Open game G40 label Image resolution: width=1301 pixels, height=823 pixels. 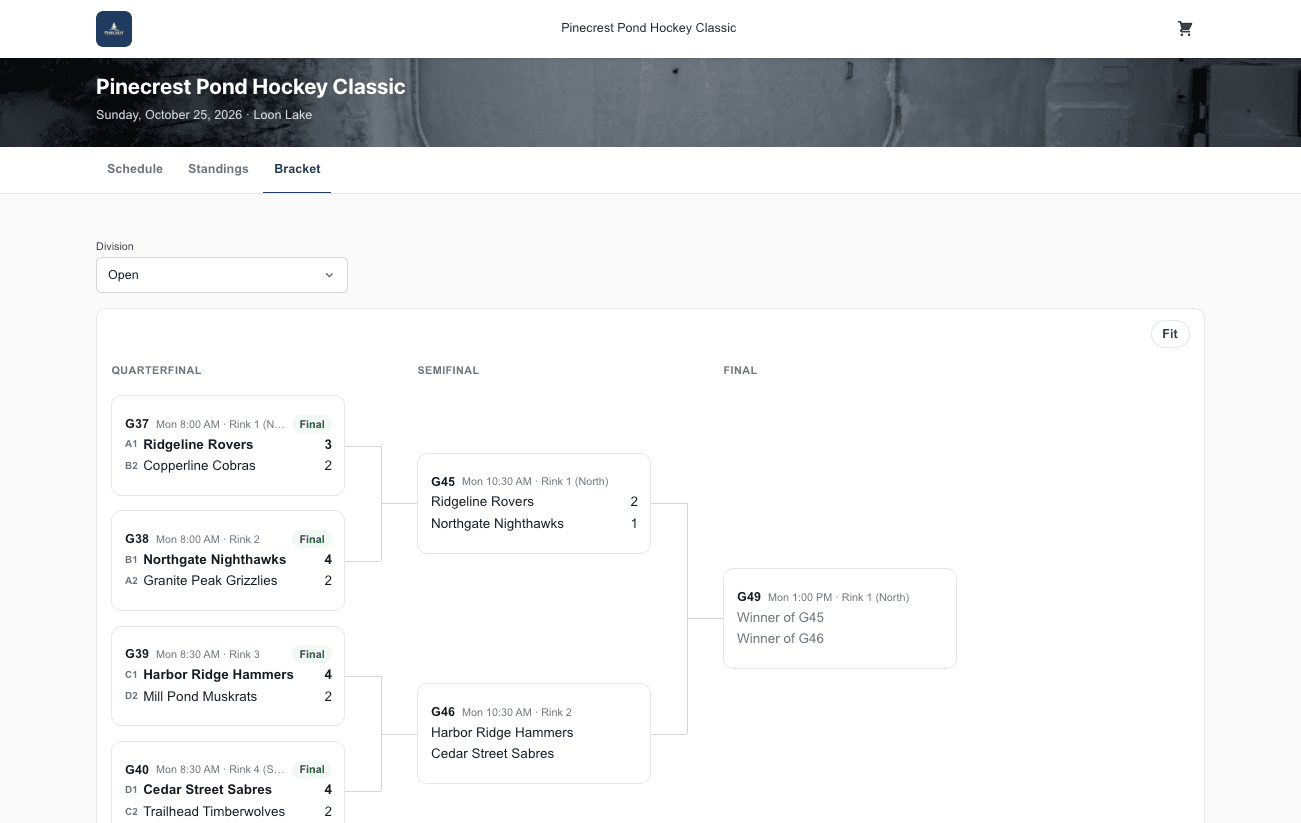[137, 769]
